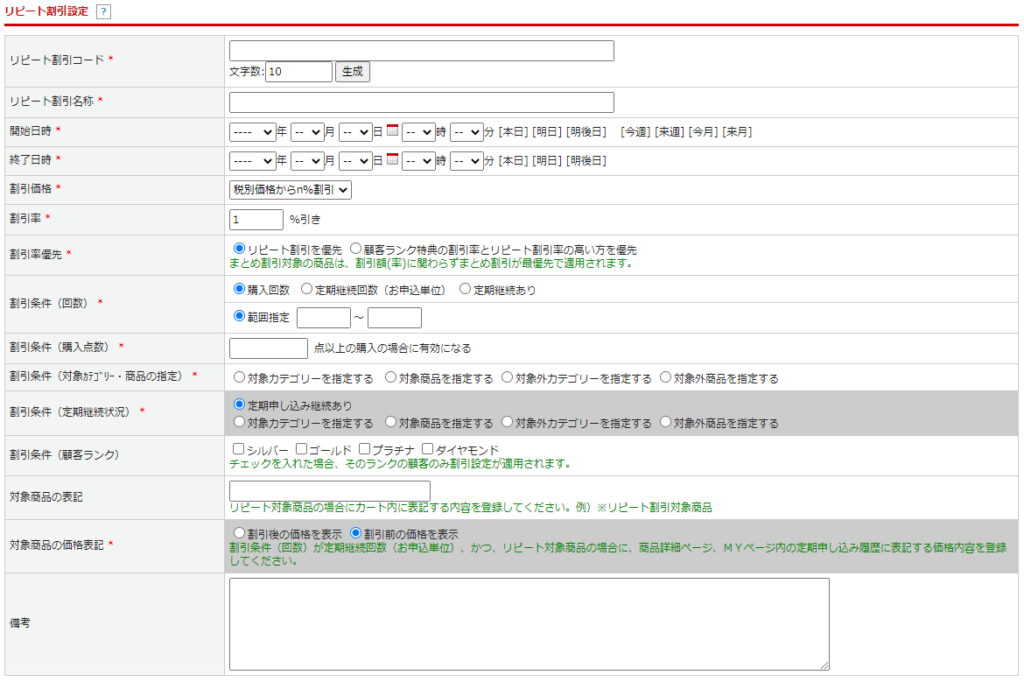The height and width of the screenshot is (682, 1024).
Task: Choose 割引後の価格を表示 radio button
Action: click(x=239, y=534)
